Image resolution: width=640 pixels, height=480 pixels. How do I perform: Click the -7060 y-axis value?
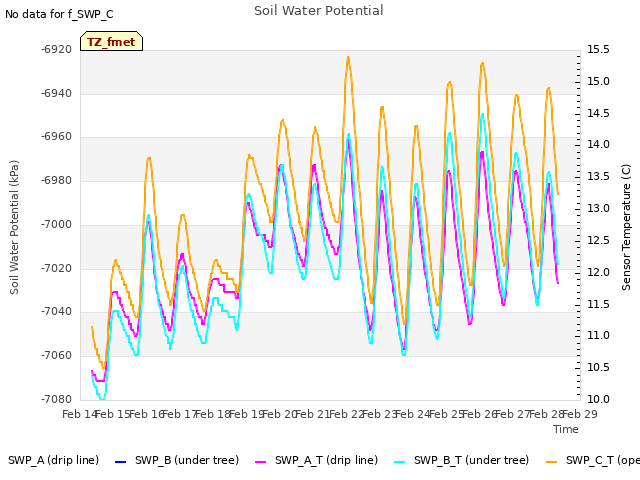[x=56, y=355]
